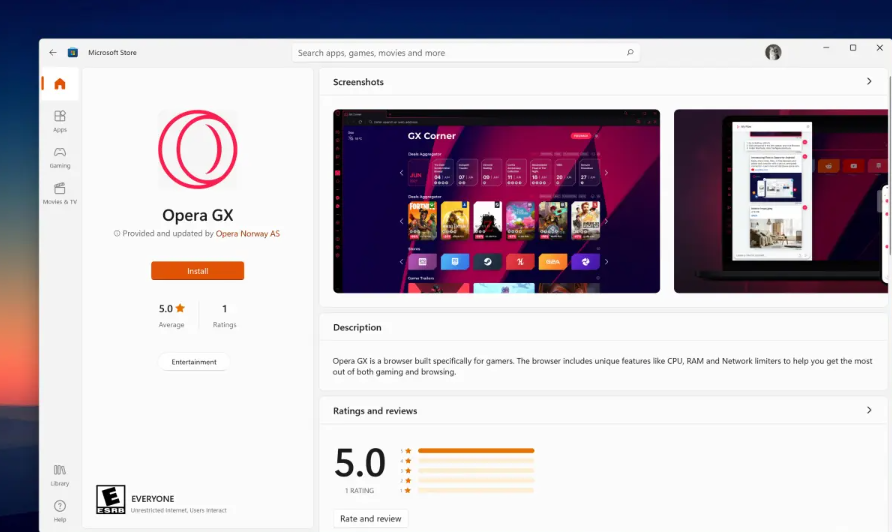
Task: Click the star next to 5.0 average
Action: [x=180, y=308]
